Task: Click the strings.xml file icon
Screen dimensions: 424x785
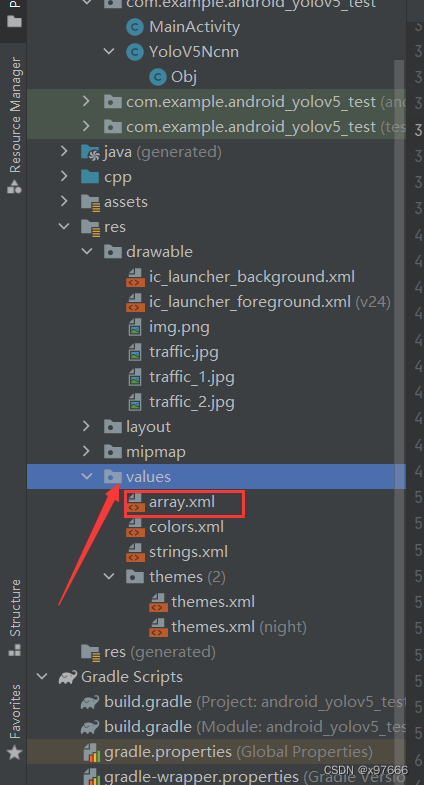Action: 135,552
